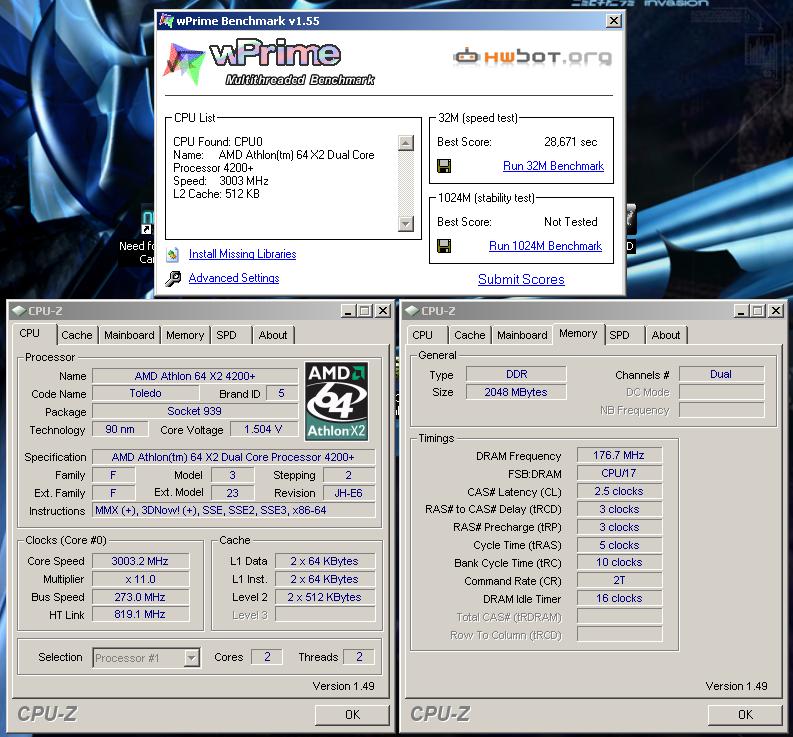Click the wrench icon next to Advanced Settings

tap(173, 278)
